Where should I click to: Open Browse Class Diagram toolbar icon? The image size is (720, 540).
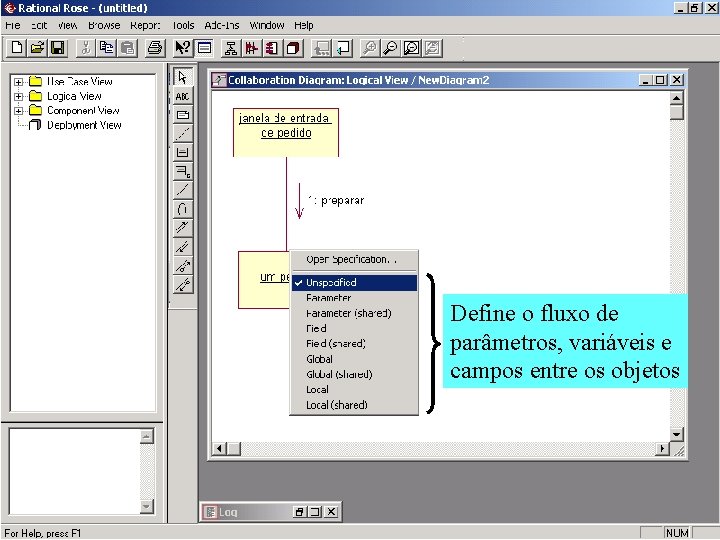231,48
